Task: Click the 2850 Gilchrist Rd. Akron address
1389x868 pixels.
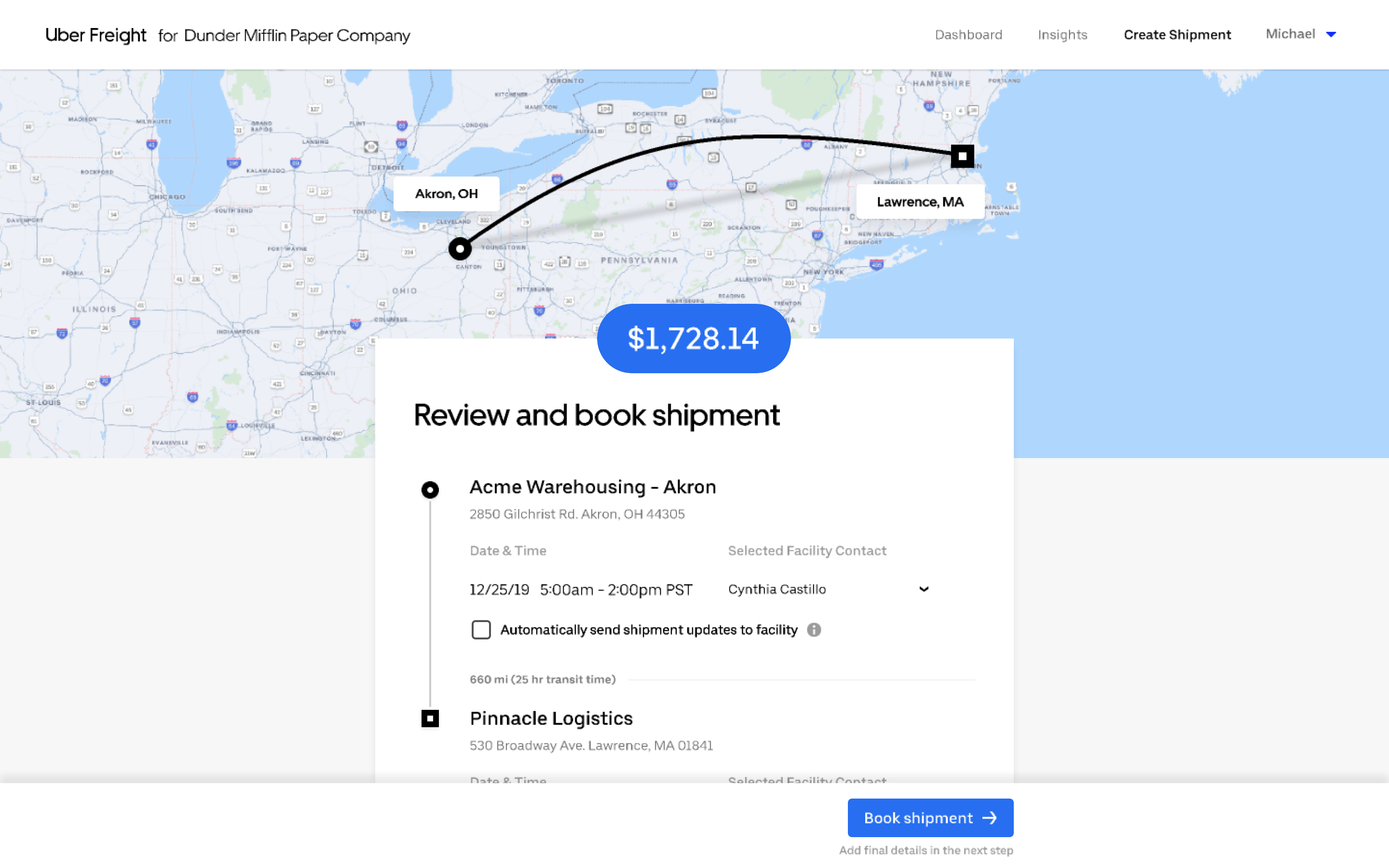Action: coord(577,514)
